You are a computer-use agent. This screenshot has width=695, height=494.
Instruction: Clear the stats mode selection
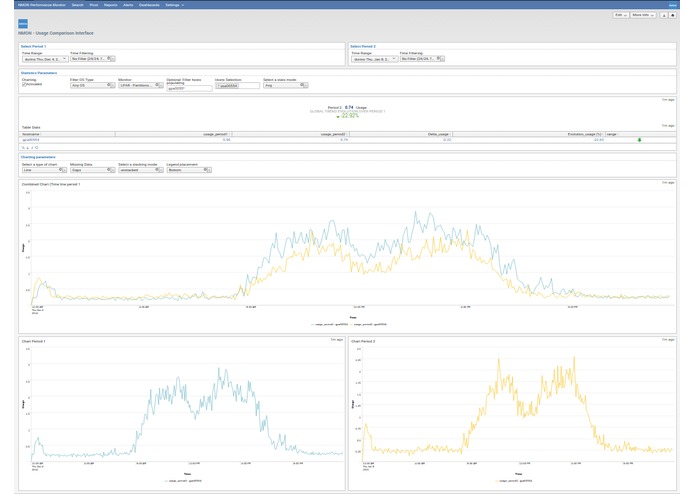(x=302, y=85)
